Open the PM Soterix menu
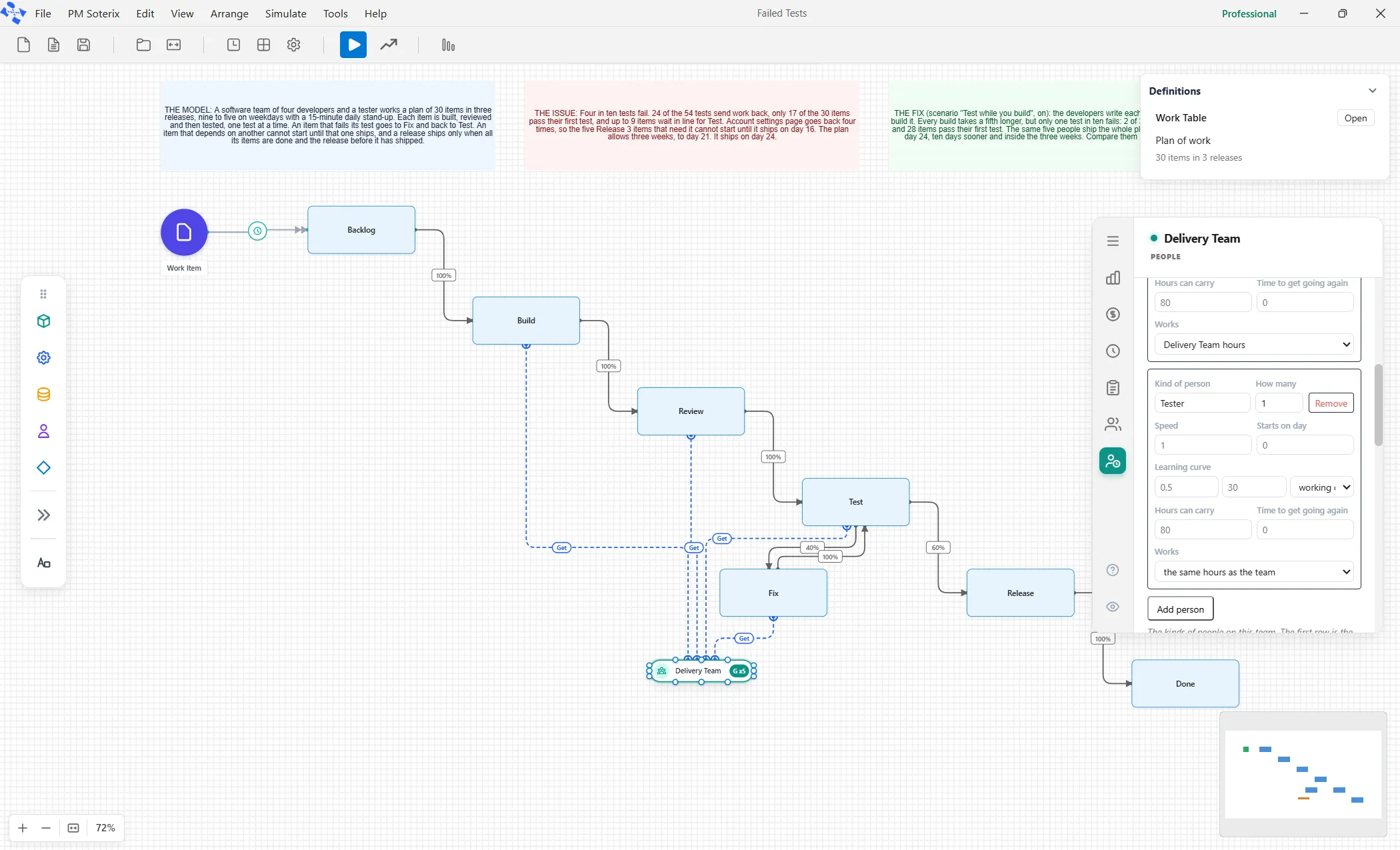The height and width of the screenshot is (850, 1400). point(93,13)
